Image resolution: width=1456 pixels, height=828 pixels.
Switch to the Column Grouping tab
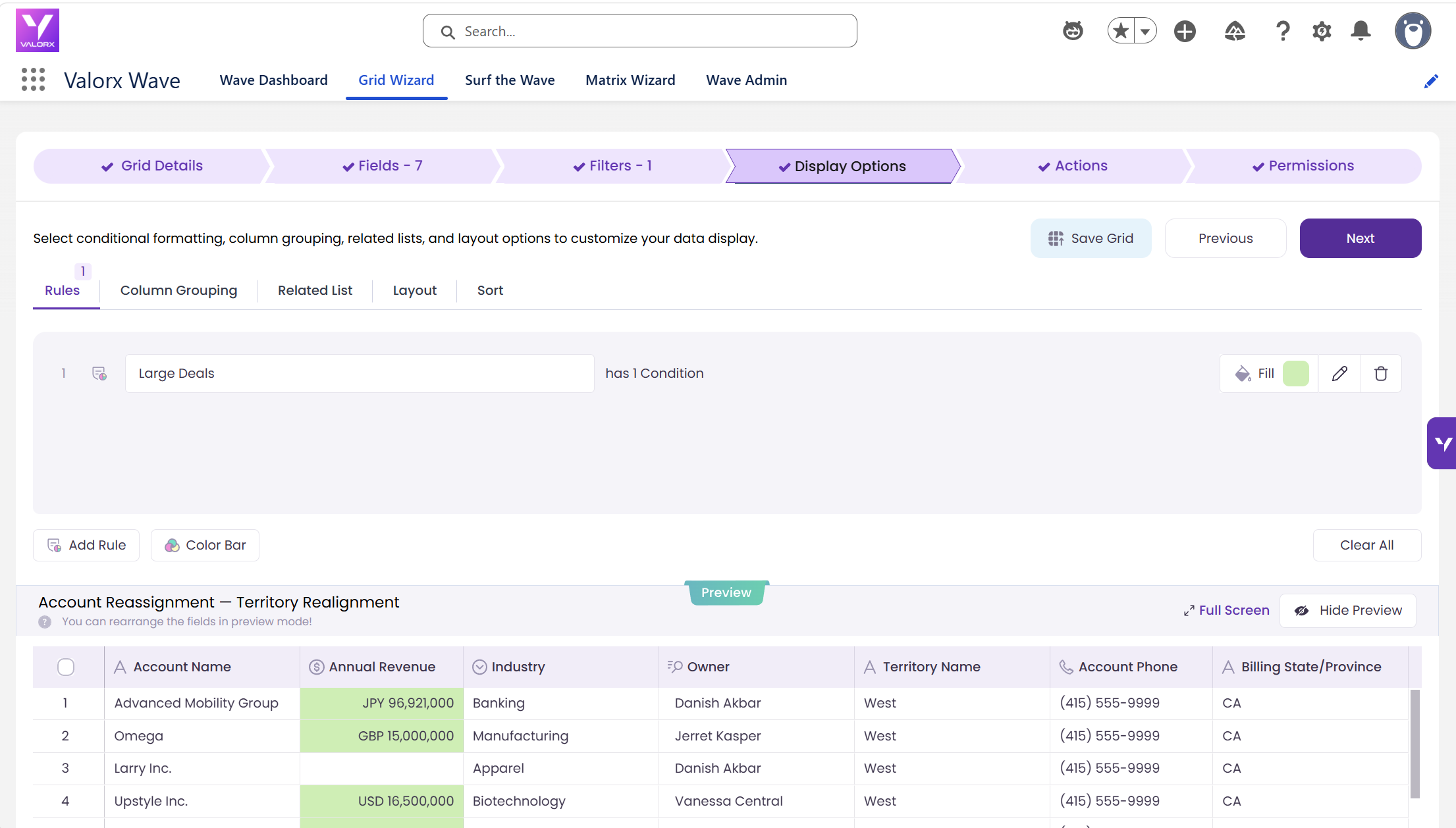pyautogui.click(x=178, y=290)
